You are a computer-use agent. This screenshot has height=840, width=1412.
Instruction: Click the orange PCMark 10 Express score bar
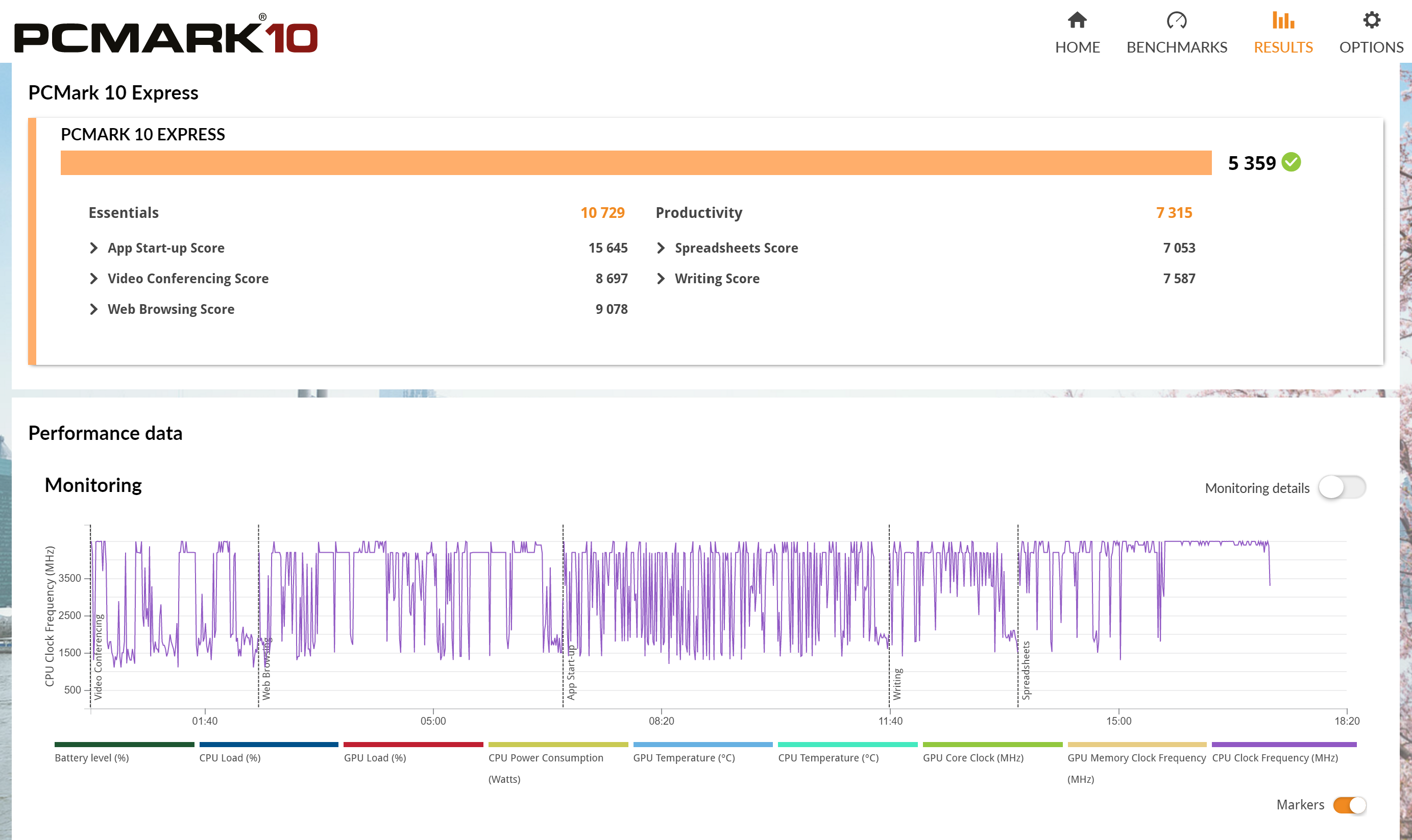[x=636, y=163]
